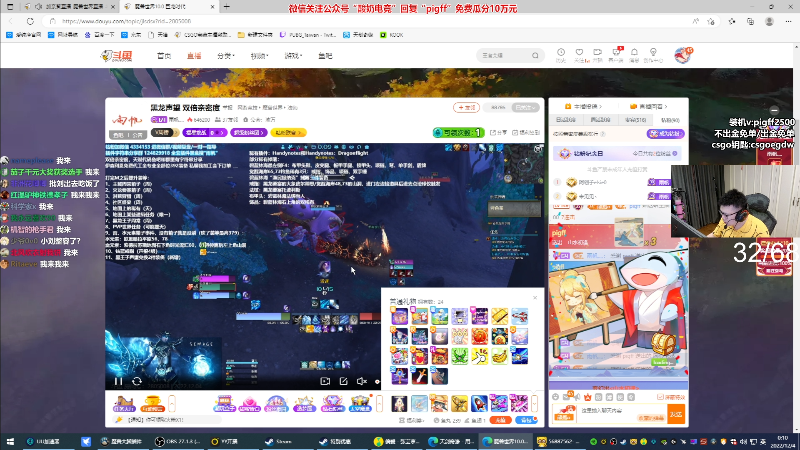Switch to the second ranking tab in chat panel
This screenshot has width=800, height=450.
pos(600,120)
